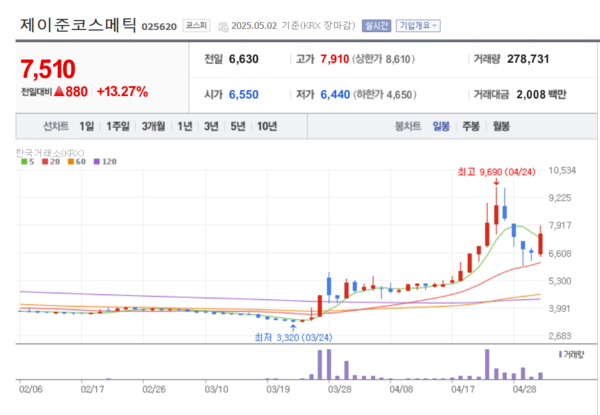600x415 pixels.
Task: Click the 코스피 market label
Action: (x=196, y=26)
